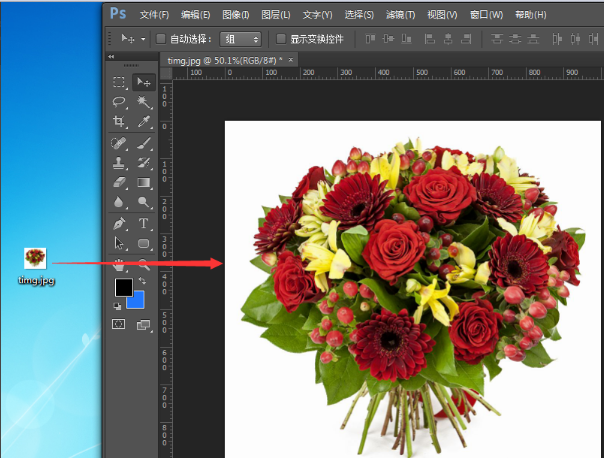Select the Rectangular Marquee tool
Screen dimensions: 604x458
point(119,82)
